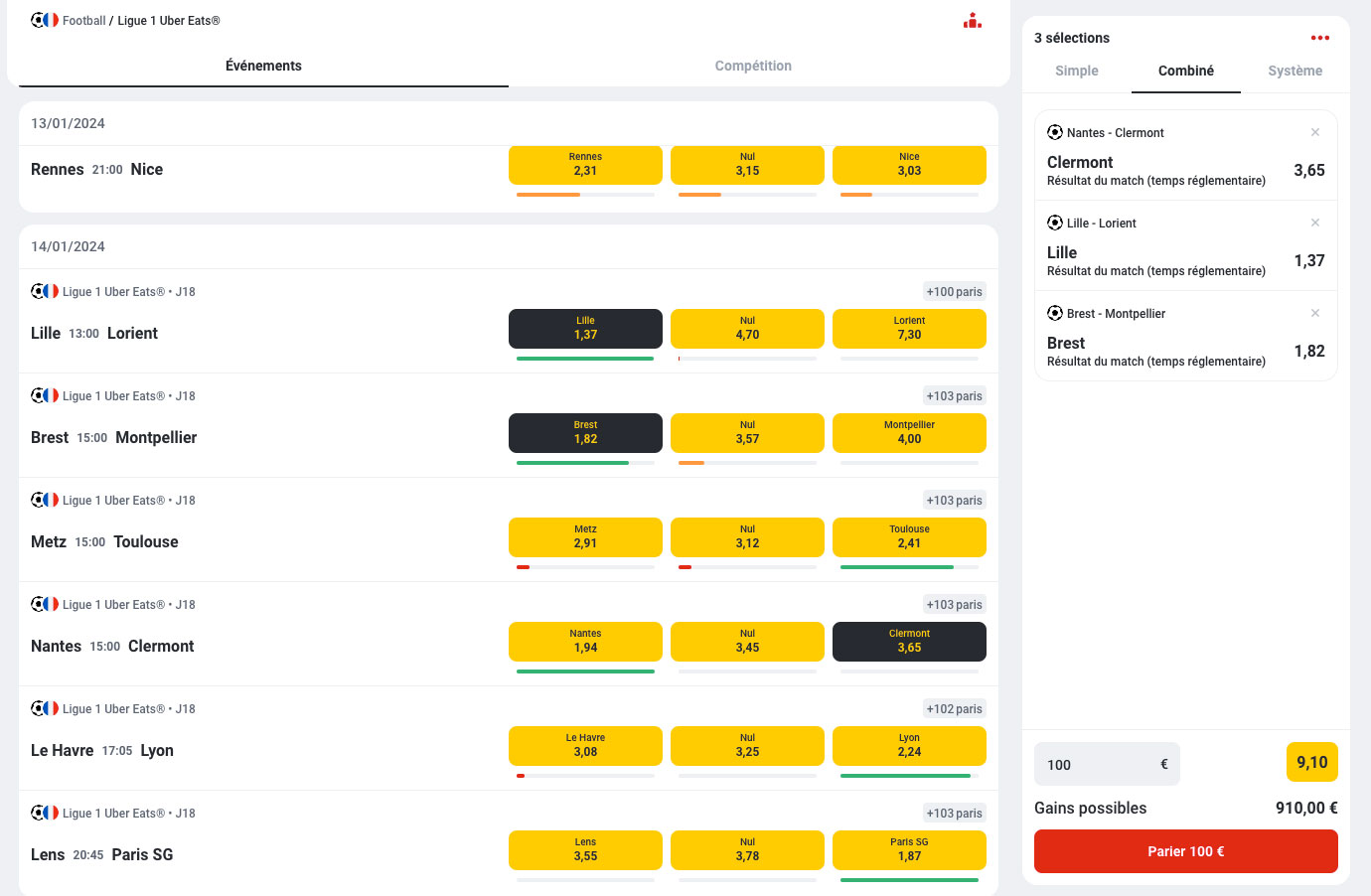The image size is (1371, 896).
Task: Open the Football breadcrumb link
Action: pyautogui.click(x=83, y=20)
